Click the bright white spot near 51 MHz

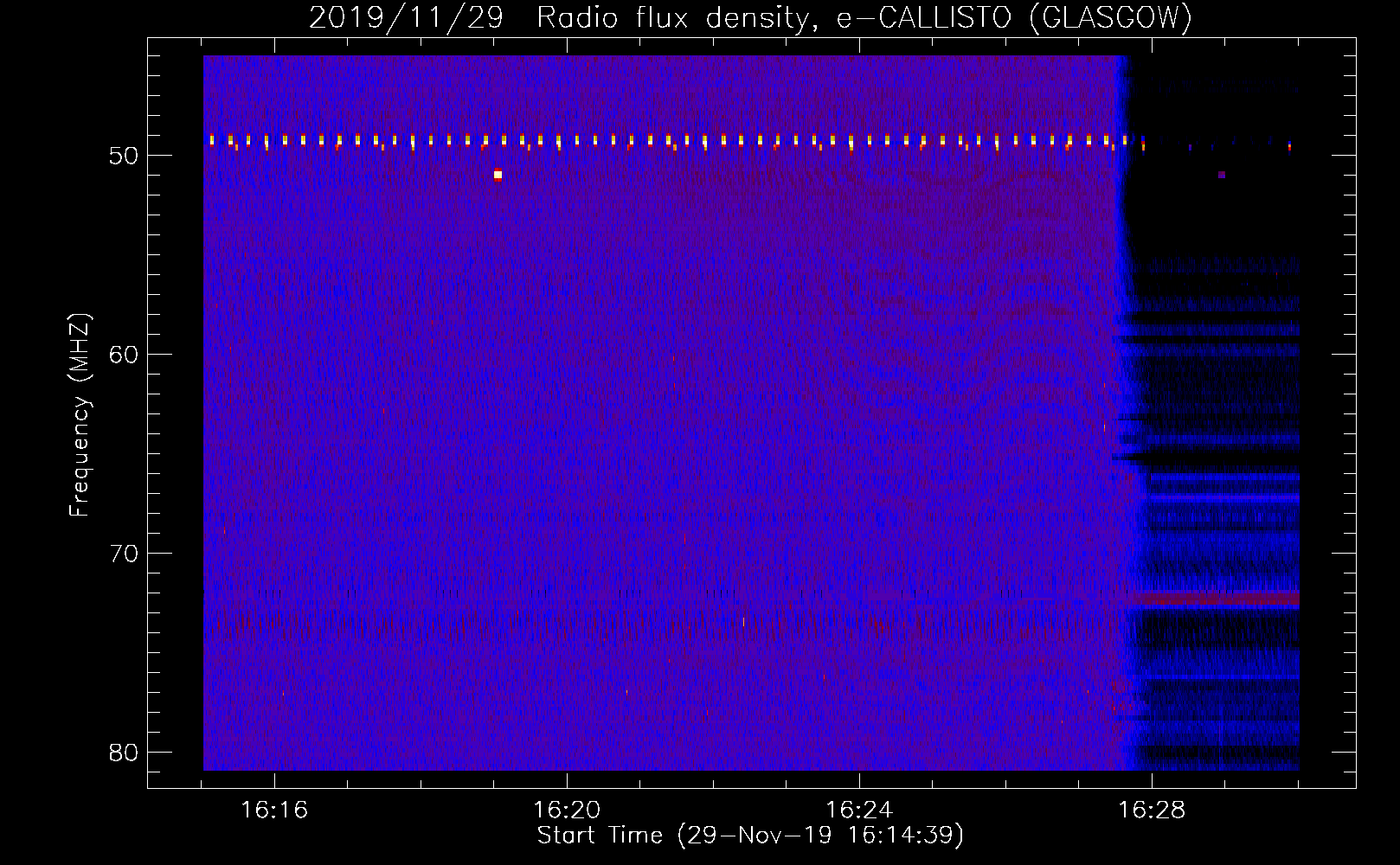498,175
